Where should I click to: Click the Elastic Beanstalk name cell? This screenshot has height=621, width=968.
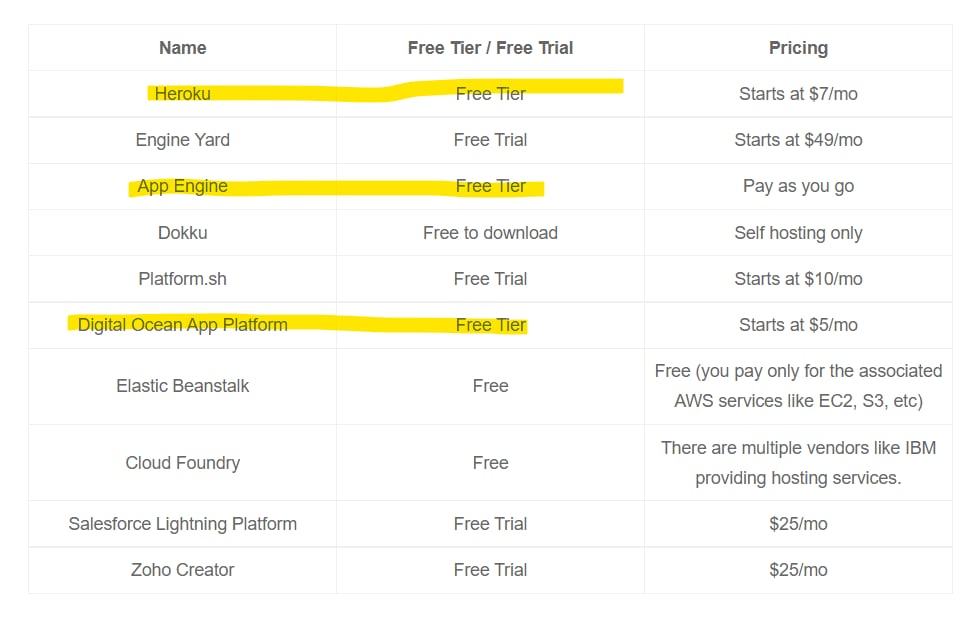(x=183, y=386)
